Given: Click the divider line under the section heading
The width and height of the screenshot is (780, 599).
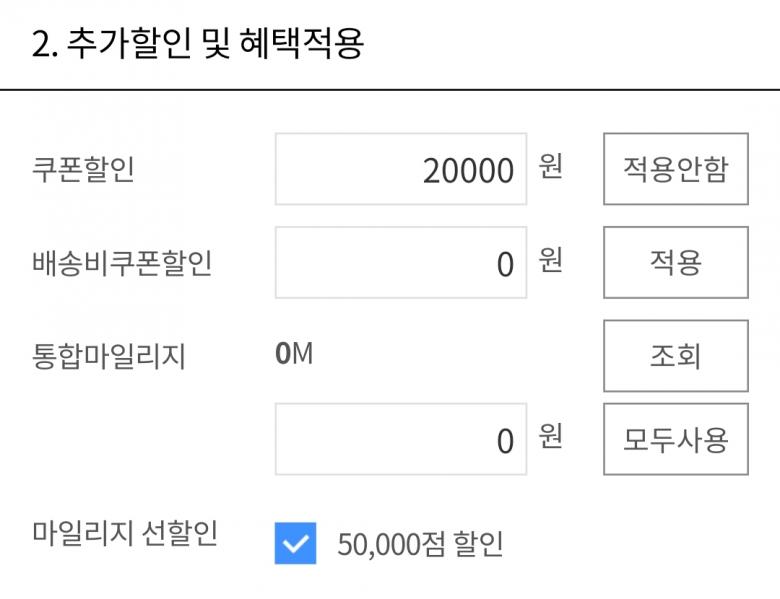Looking at the screenshot, I should tap(390, 90).
